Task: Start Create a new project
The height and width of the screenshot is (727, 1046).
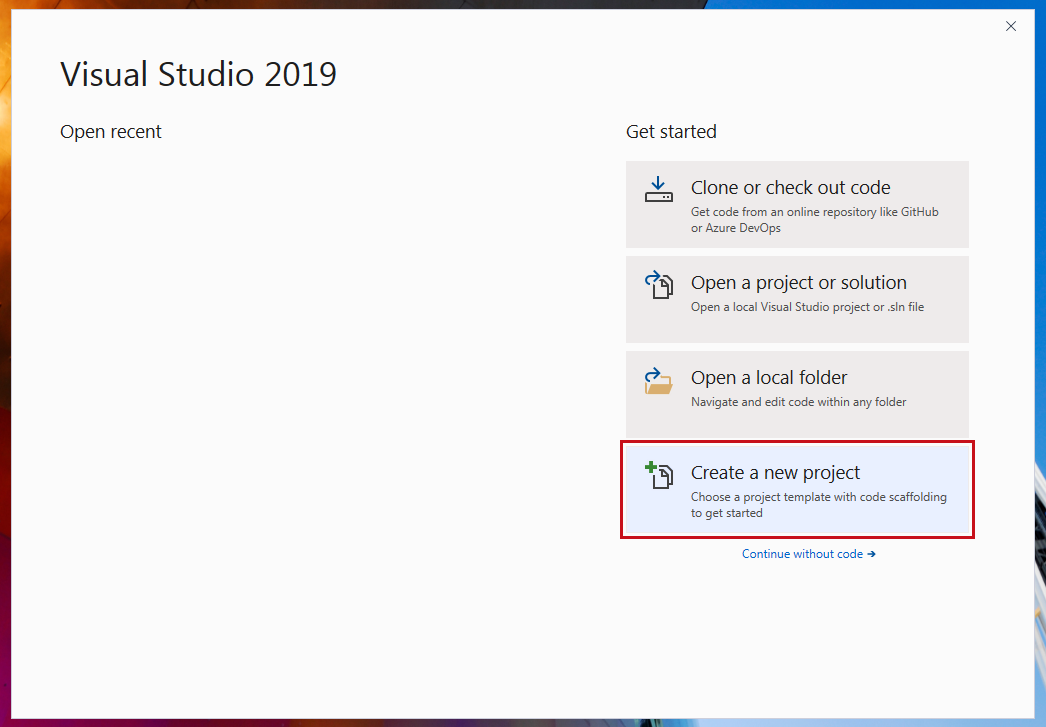Action: (797, 490)
